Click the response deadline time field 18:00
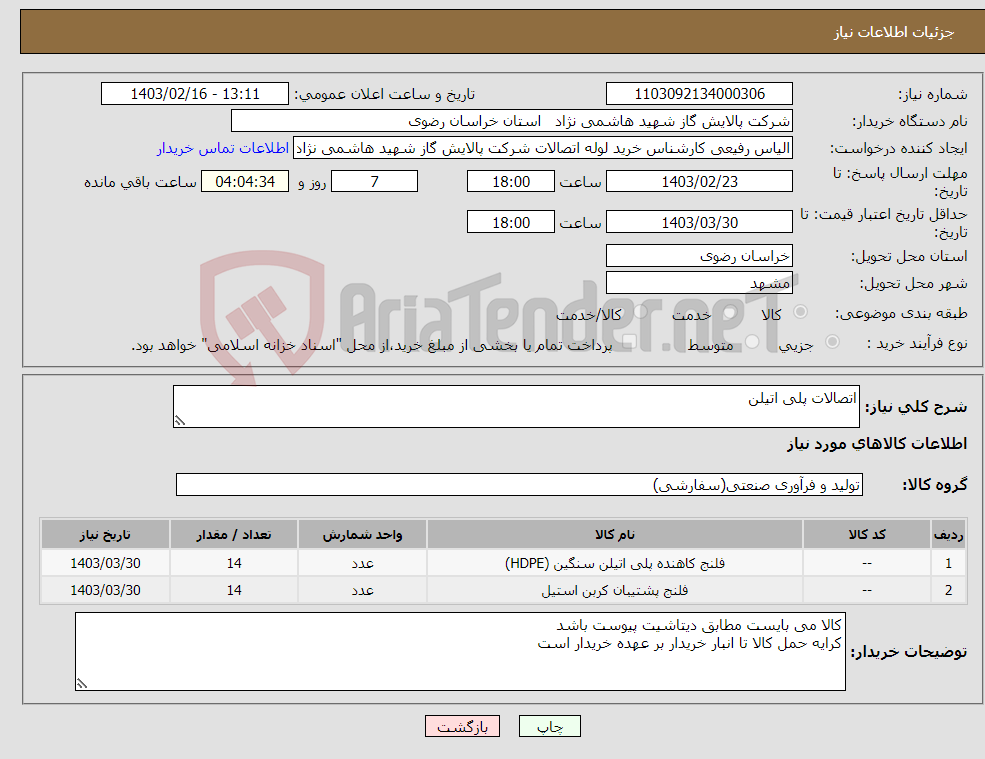985x759 pixels. coord(511,182)
